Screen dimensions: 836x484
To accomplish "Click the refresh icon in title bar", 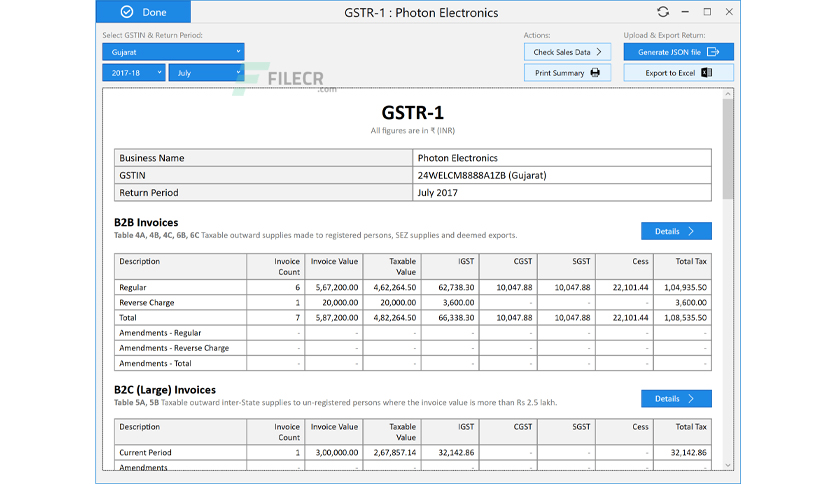I will [x=663, y=12].
